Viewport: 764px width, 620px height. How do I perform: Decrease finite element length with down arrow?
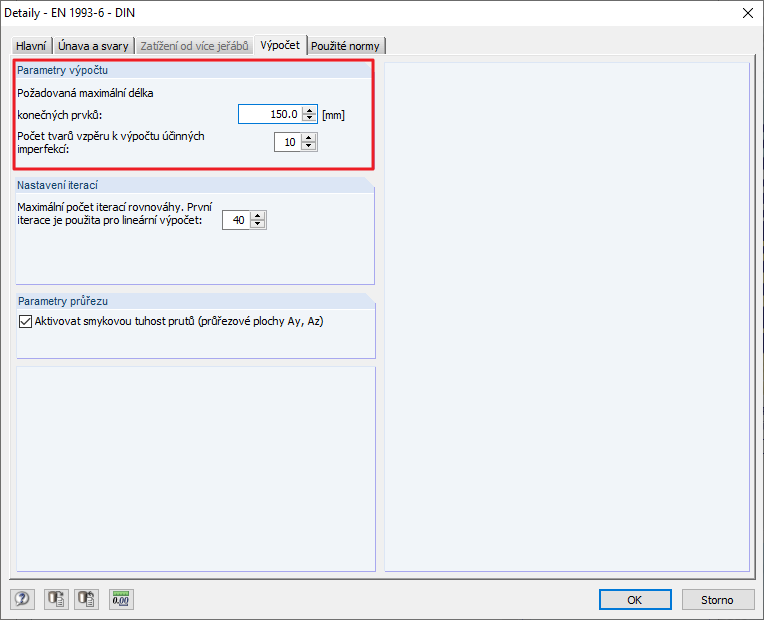[x=309, y=118]
